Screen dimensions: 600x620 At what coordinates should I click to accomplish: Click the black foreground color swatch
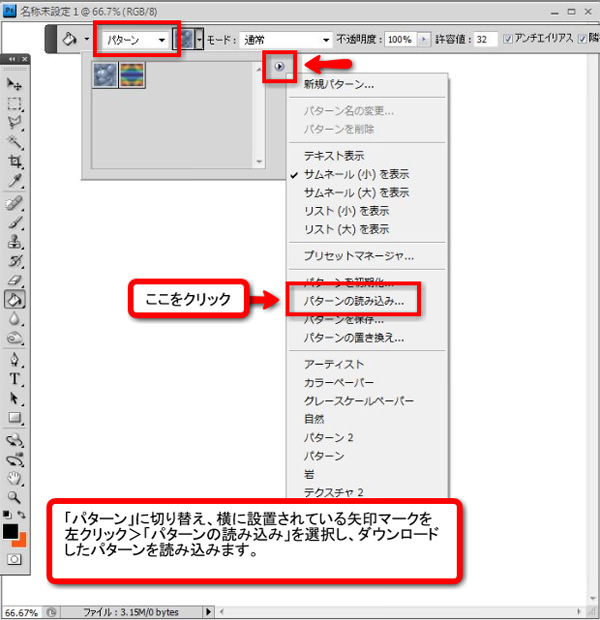(x=11, y=531)
